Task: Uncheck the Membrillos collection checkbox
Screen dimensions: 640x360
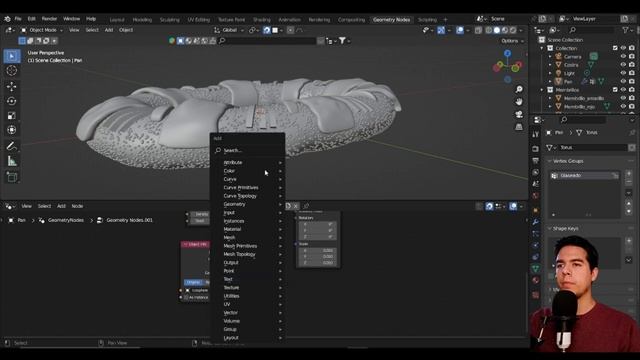Action: 615,90
